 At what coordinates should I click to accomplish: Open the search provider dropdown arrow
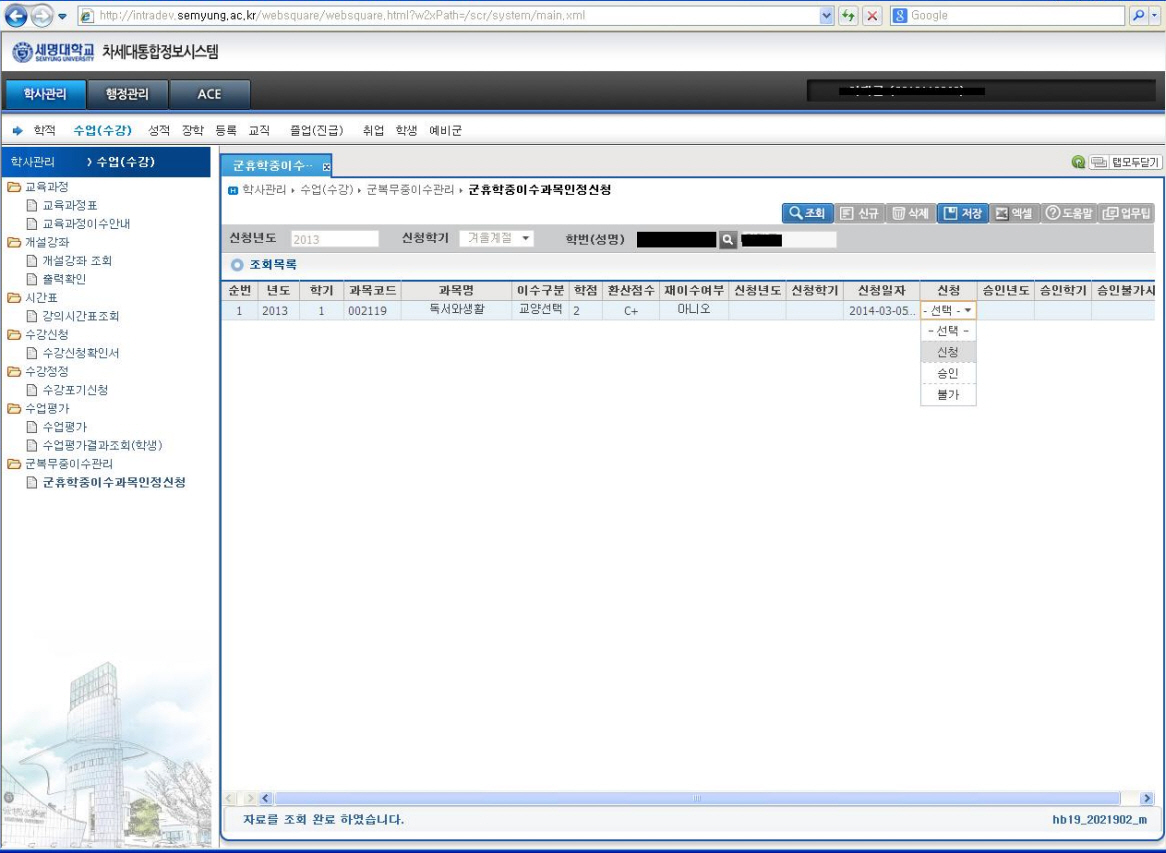(1156, 16)
